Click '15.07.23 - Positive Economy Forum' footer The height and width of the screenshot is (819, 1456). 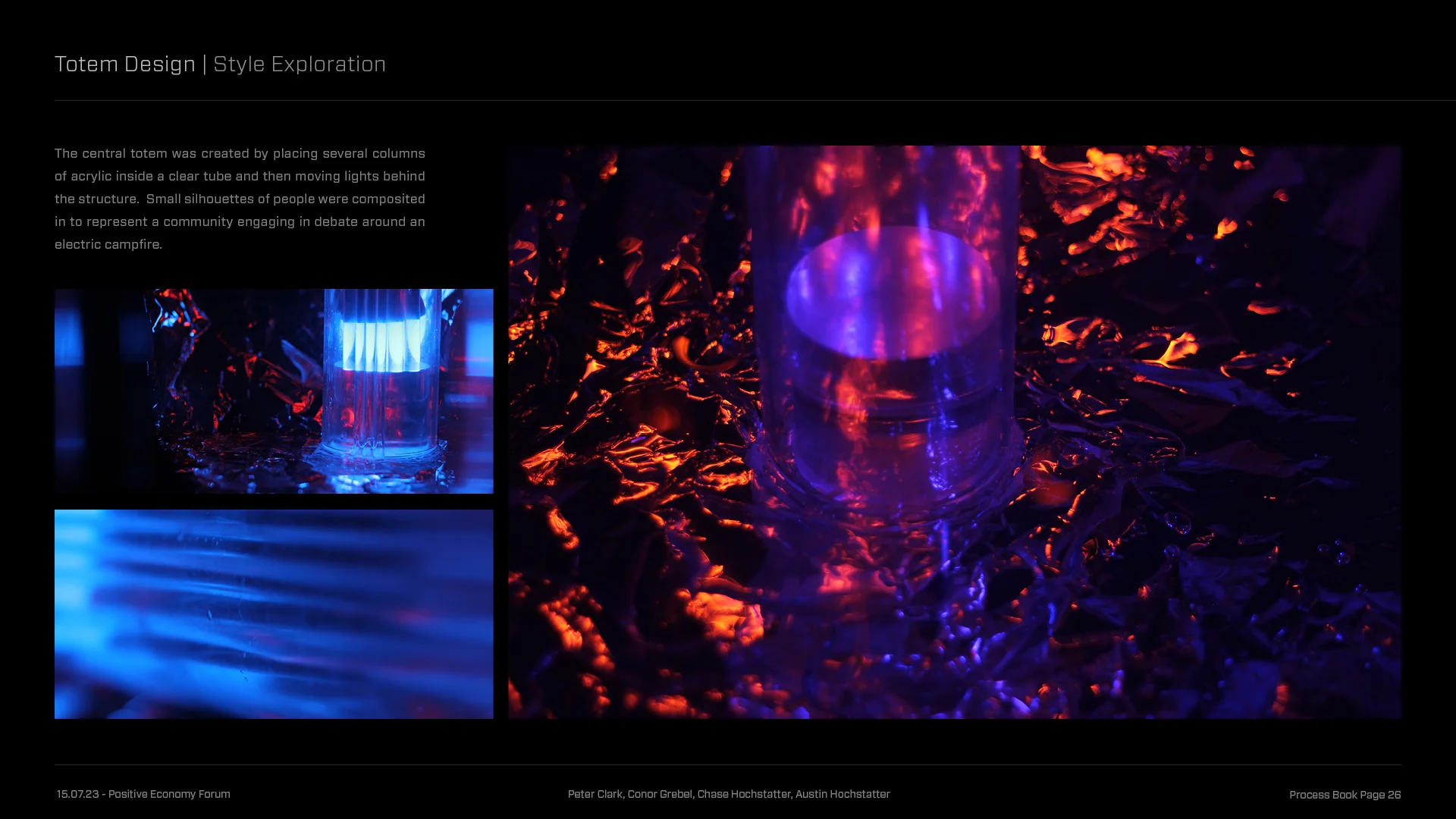point(143,794)
